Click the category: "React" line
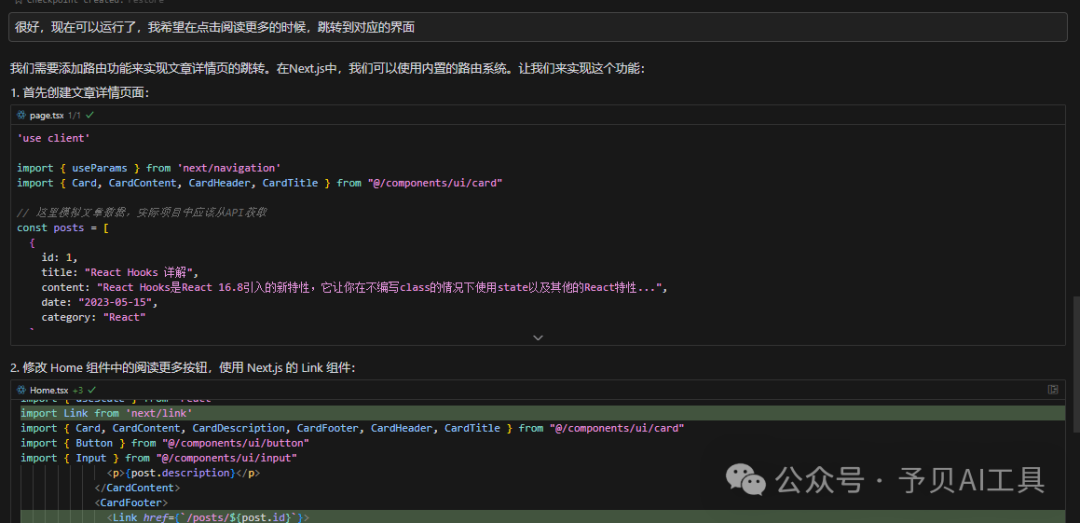1080x523 pixels. click(94, 317)
